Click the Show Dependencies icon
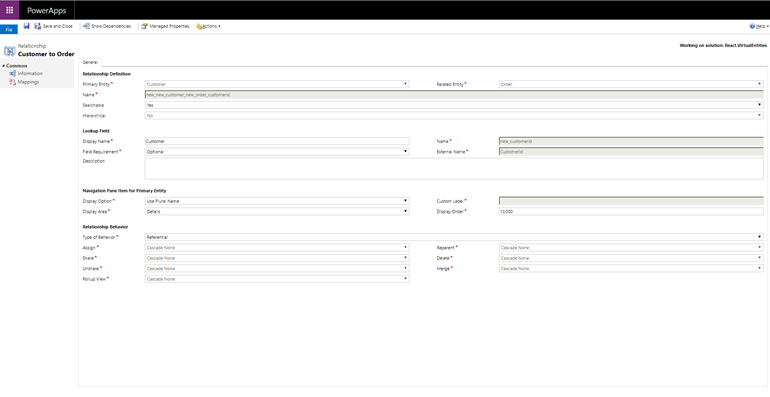This screenshot has height=397, width=770. [86, 26]
